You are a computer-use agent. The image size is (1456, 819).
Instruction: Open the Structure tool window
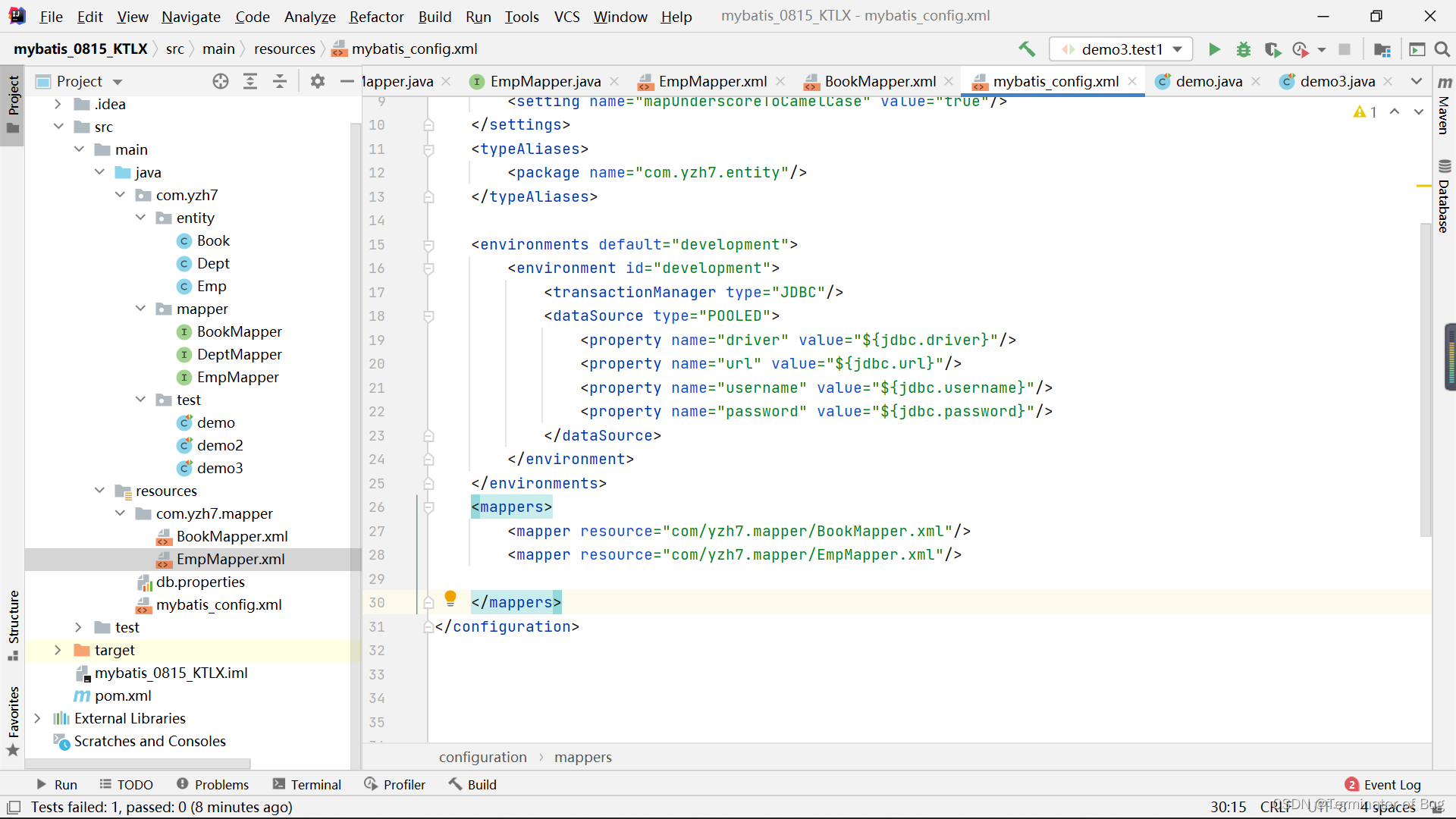(x=13, y=625)
